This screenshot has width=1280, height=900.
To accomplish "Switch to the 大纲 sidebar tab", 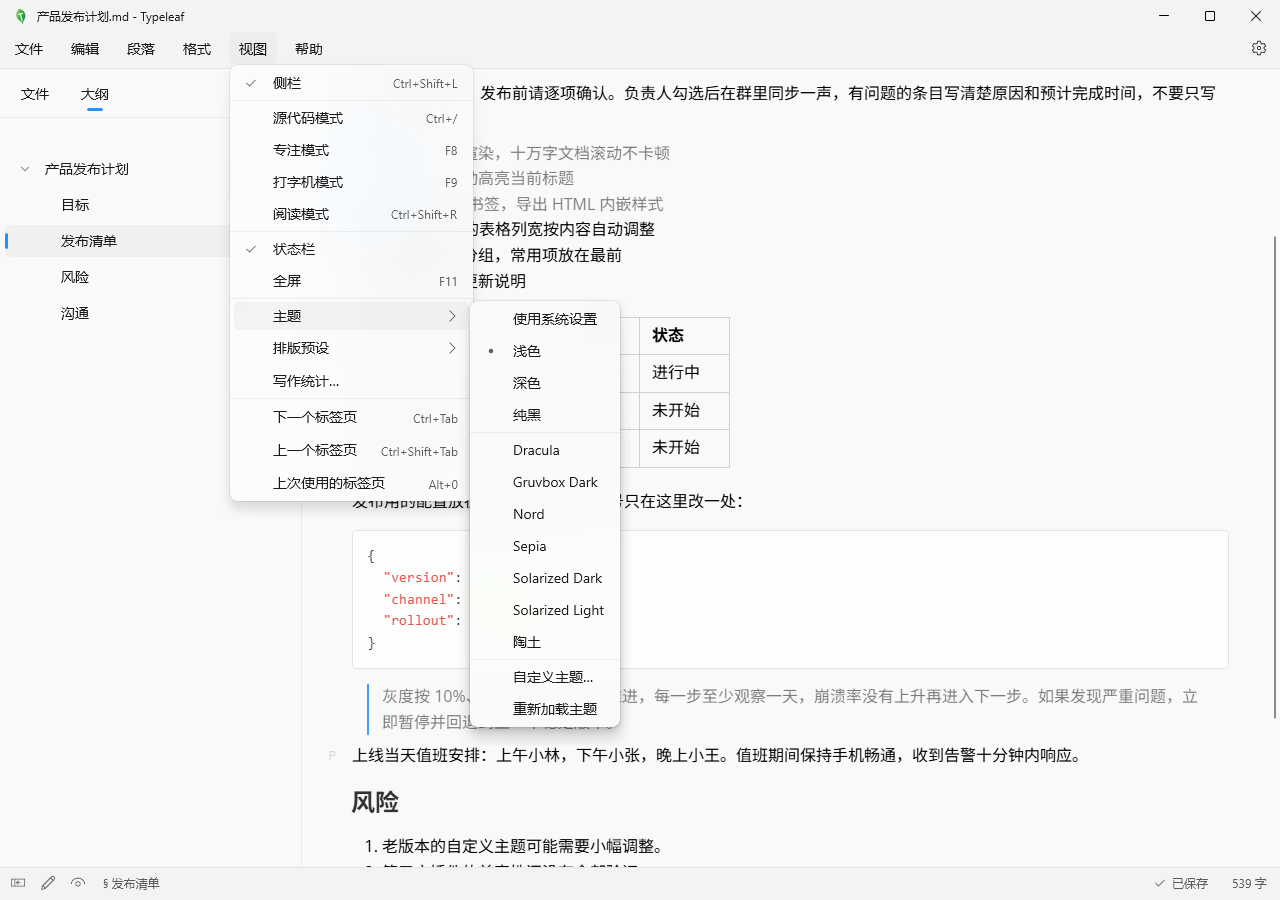I will pyautogui.click(x=95, y=94).
